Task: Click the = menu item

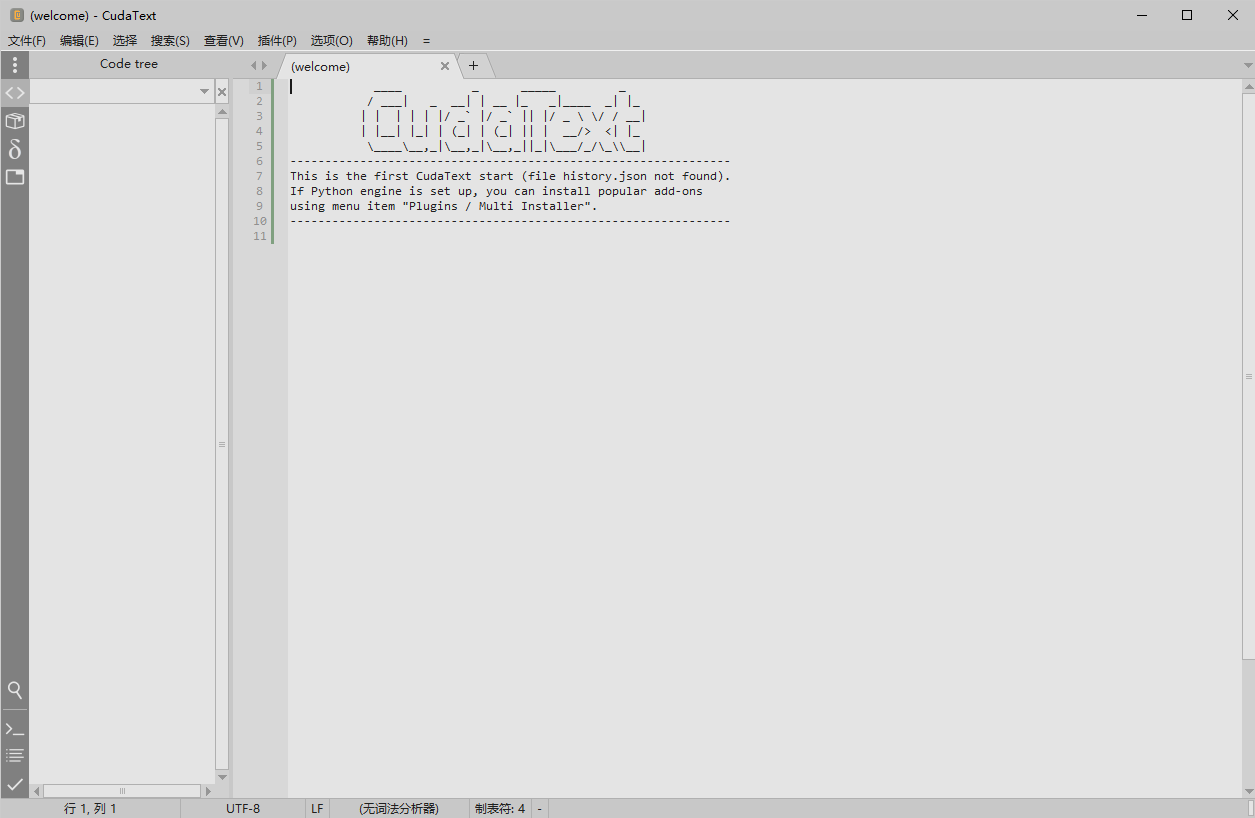Action: coord(426,41)
